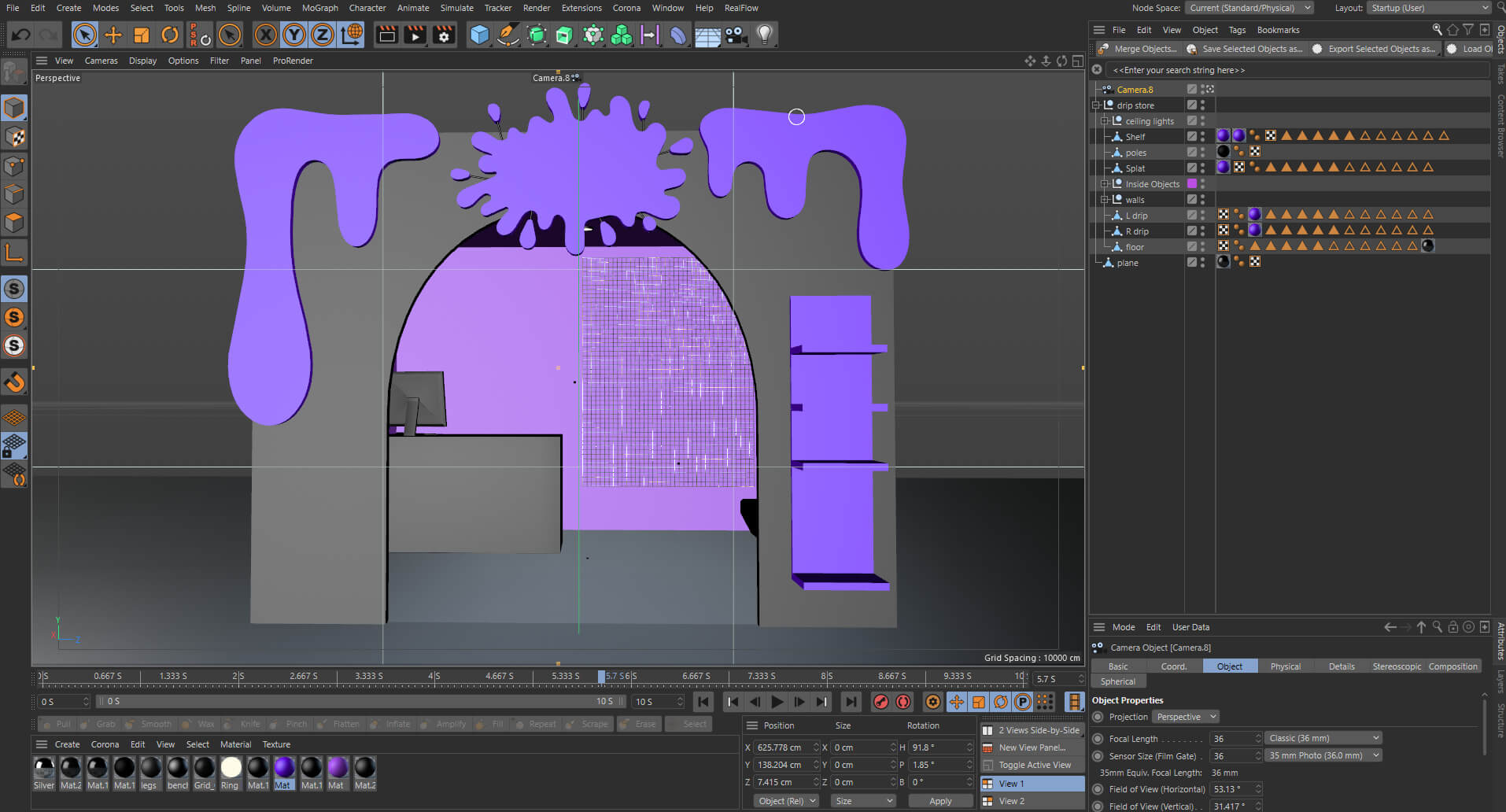Screen dimensions: 1506x812
Task: Switch to the Physical tab
Action: pyautogui.click(x=1285, y=666)
